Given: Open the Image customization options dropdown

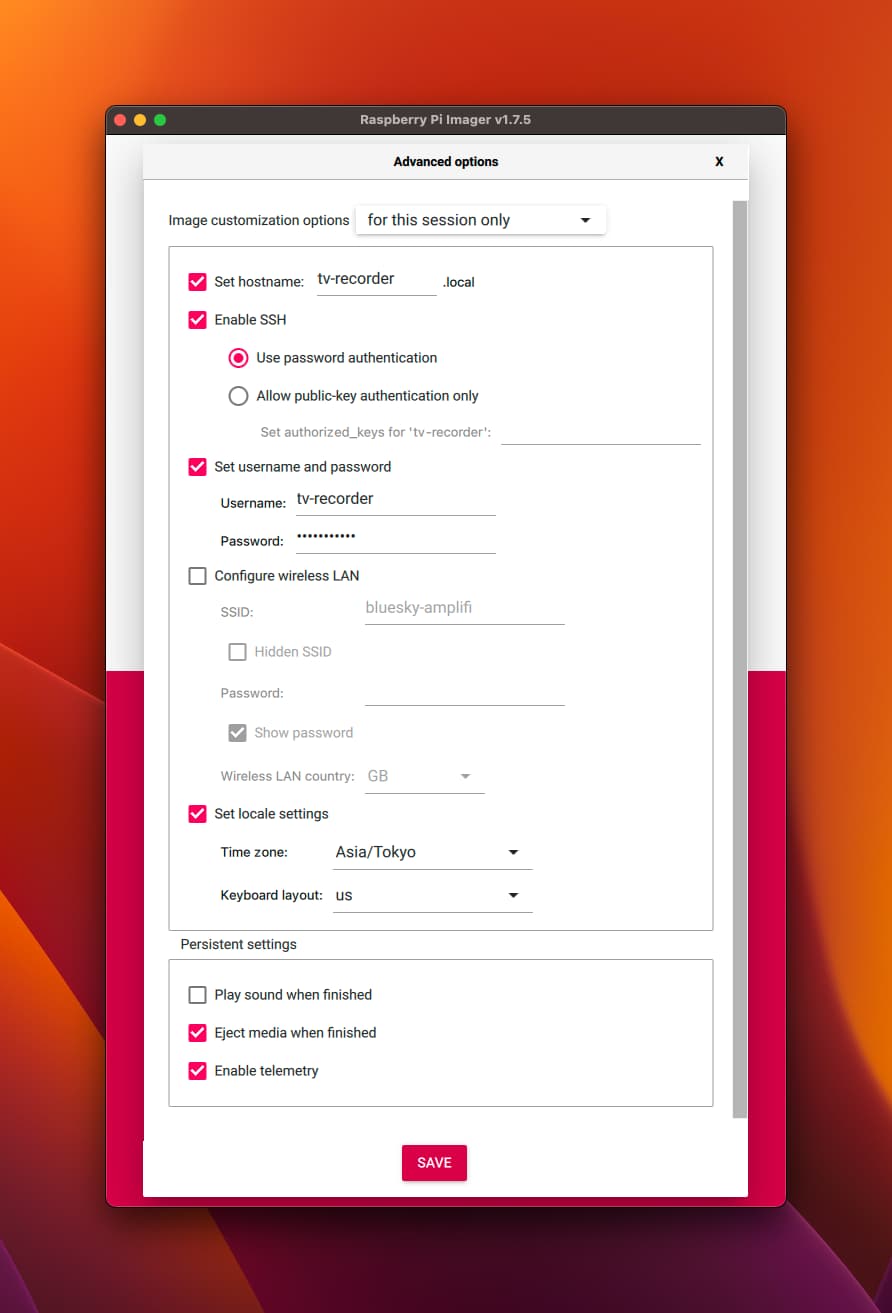Looking at the screenshot, I should [x=480, y=220].
